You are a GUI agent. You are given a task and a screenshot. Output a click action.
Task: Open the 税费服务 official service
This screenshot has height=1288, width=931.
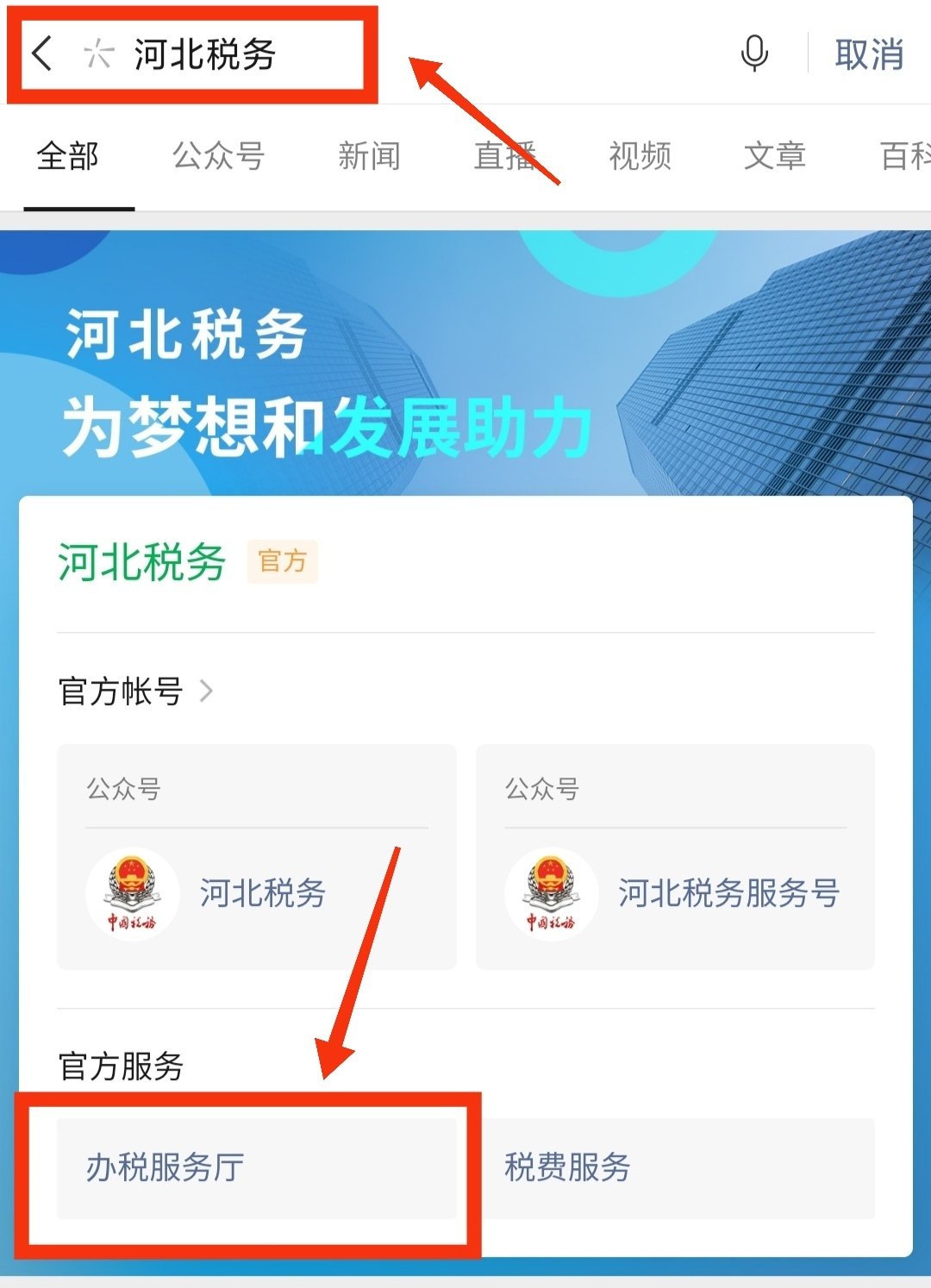coord(675,1168)
